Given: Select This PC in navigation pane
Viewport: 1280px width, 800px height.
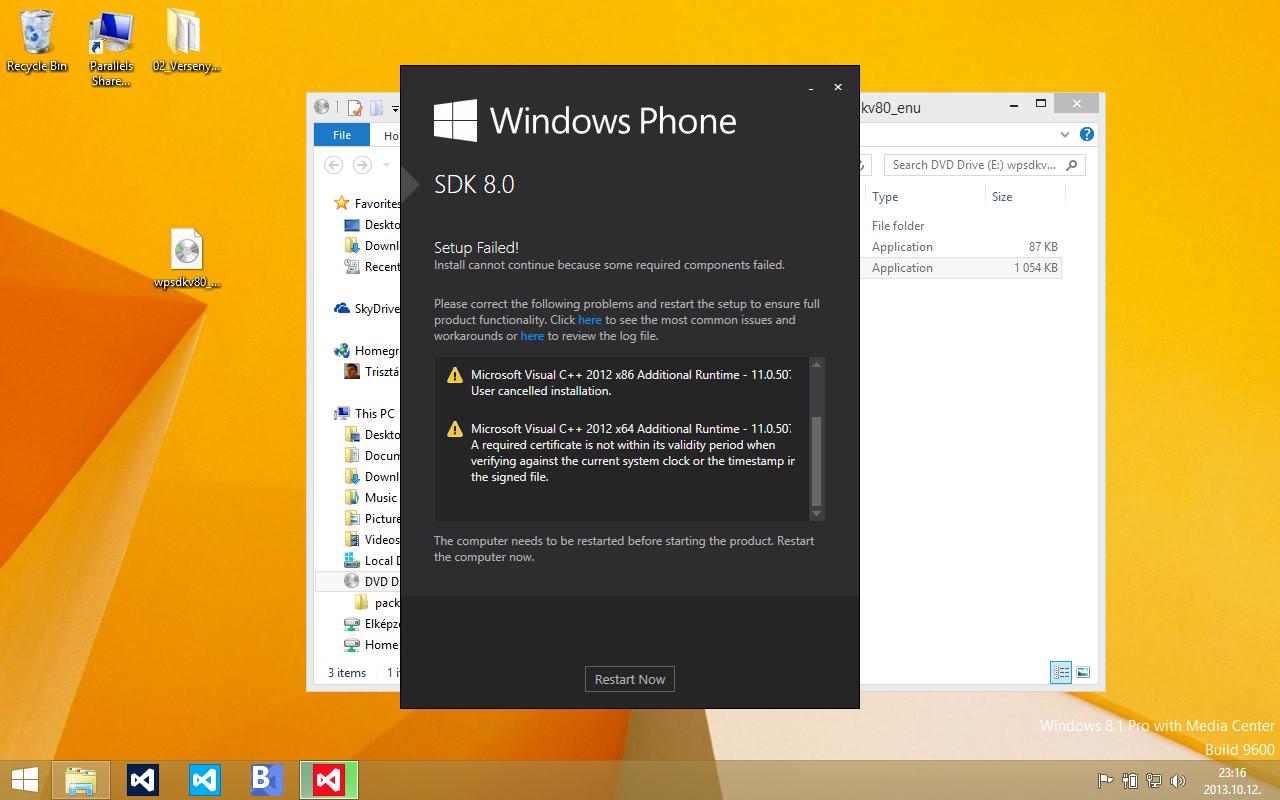Looking at the screenshot, I should click(365, 414).
